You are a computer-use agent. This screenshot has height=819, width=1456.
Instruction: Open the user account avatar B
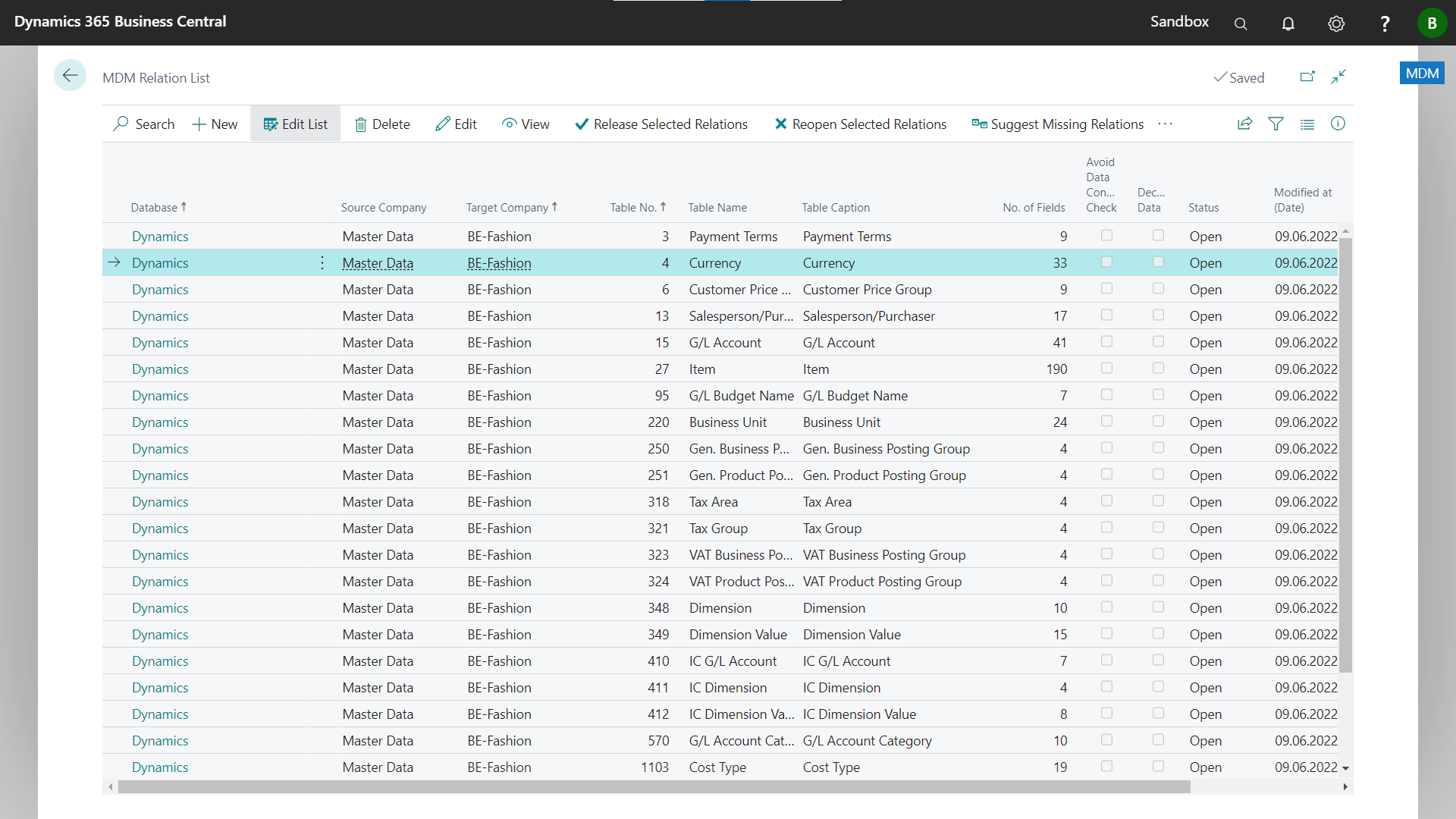click(x=1432, y=23)
